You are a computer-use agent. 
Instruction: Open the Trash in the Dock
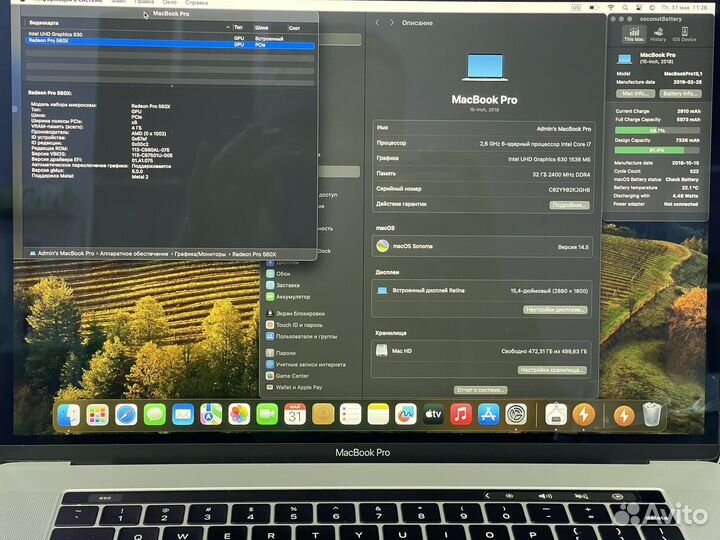(x=651, y=415)
